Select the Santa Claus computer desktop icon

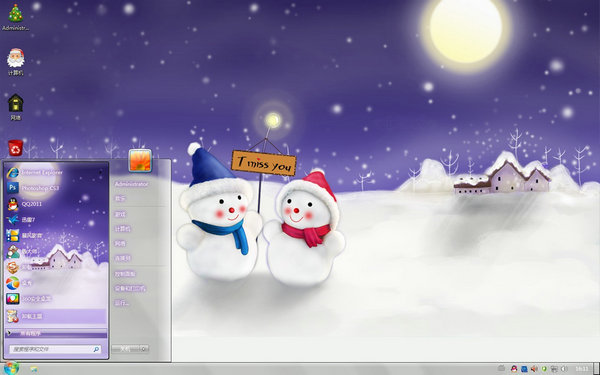[x=16, y=62]
